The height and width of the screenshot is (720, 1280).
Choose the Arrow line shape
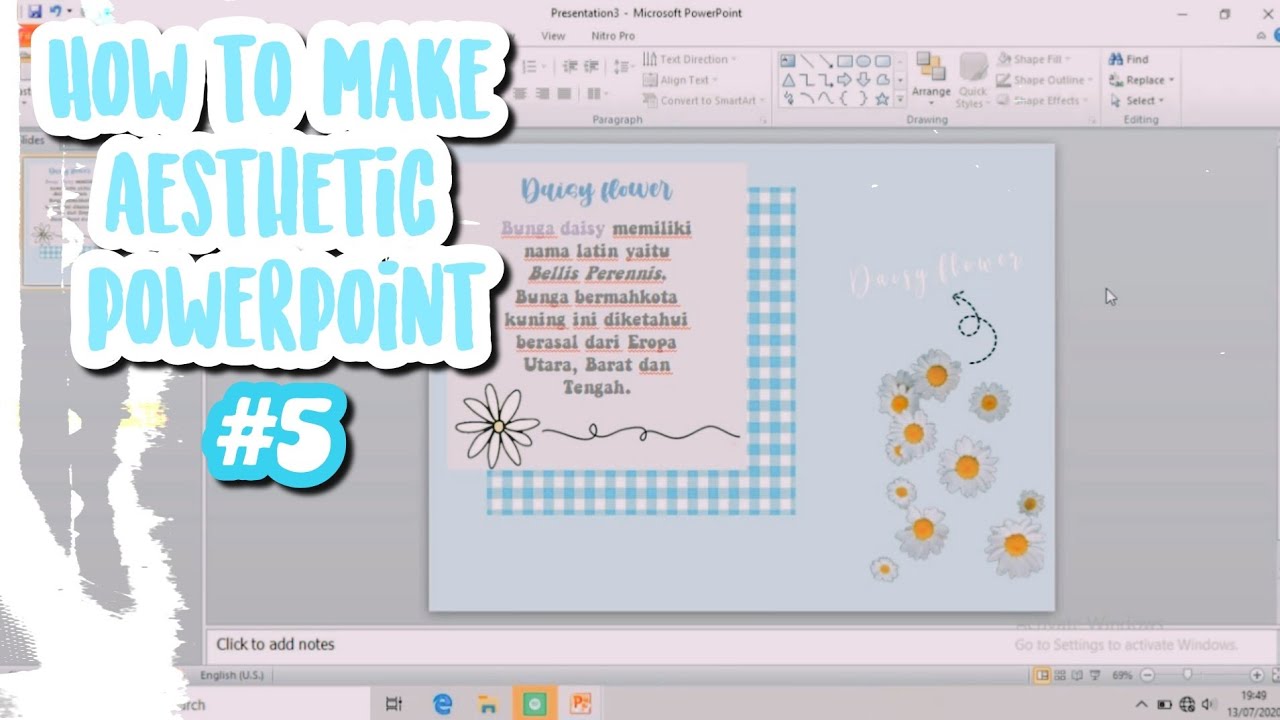[x=826, y=60]
